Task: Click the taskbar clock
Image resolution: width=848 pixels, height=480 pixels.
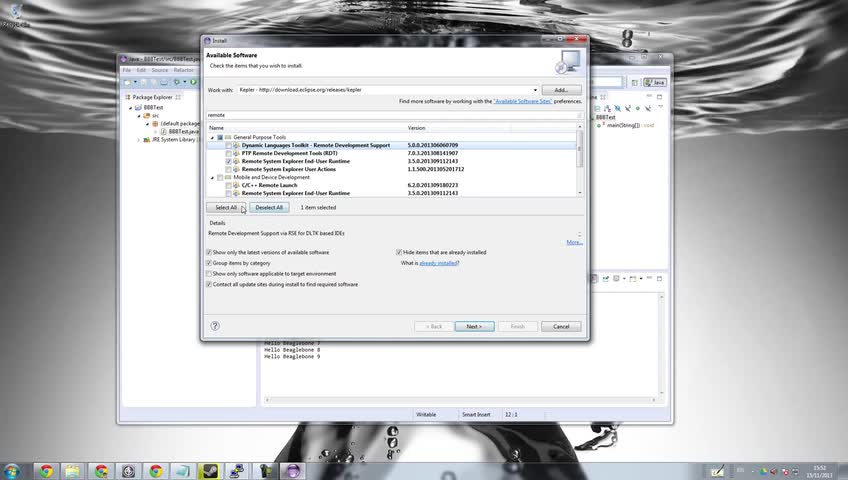Action: 819,471
